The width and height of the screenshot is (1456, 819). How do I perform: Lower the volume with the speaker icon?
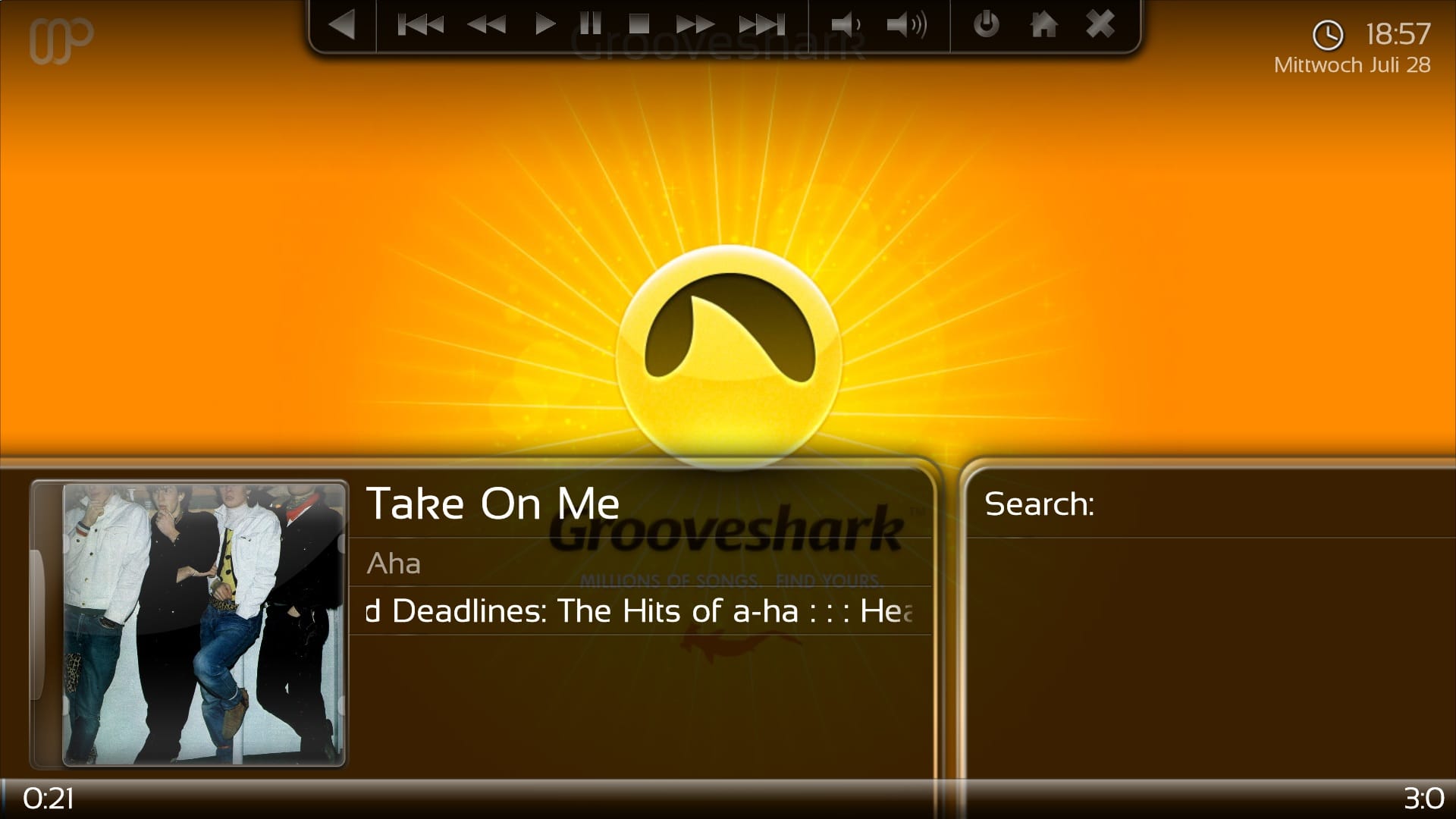846,25
